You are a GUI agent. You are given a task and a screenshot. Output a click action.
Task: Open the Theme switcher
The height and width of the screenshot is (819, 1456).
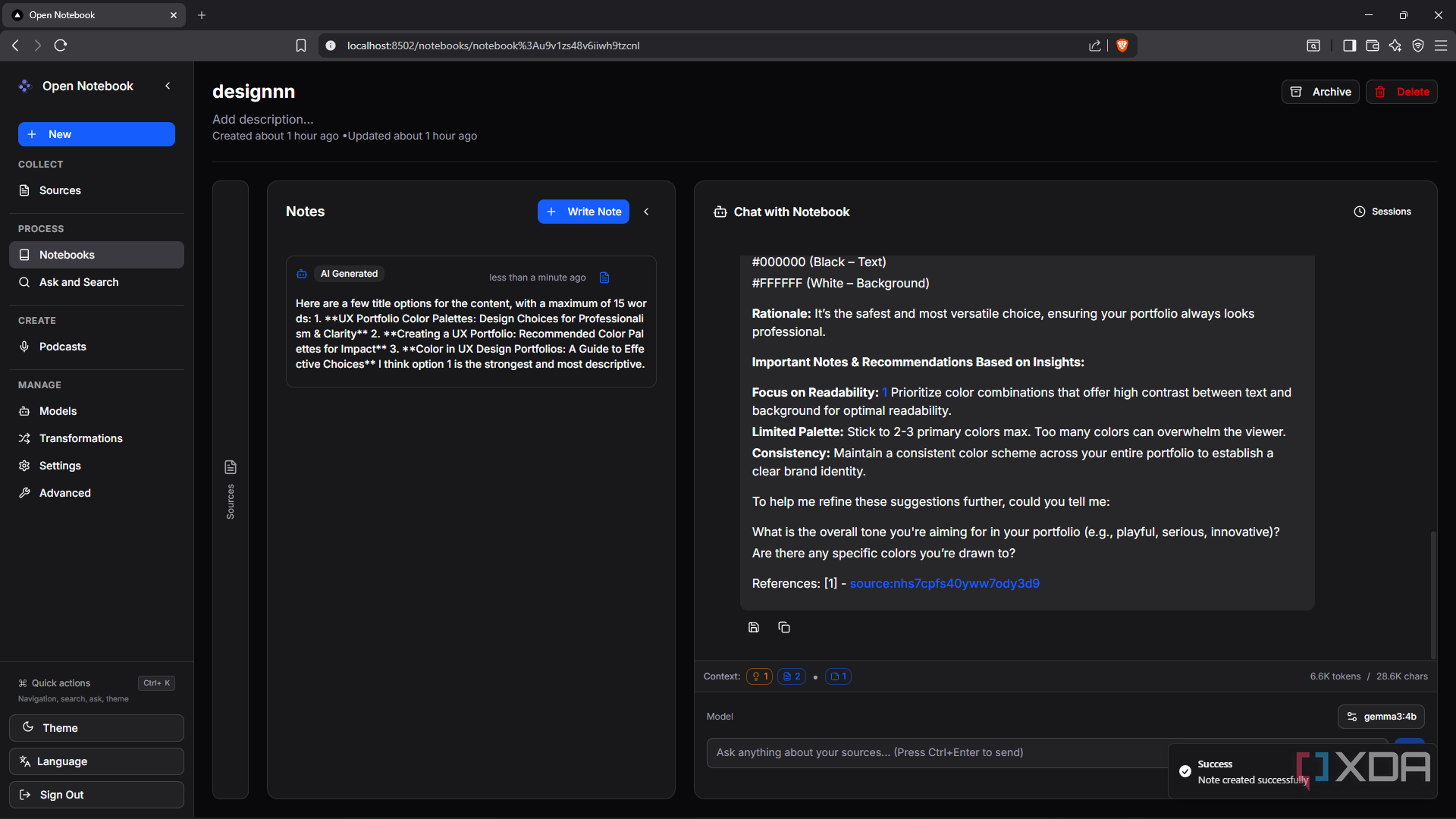point(96,728)
